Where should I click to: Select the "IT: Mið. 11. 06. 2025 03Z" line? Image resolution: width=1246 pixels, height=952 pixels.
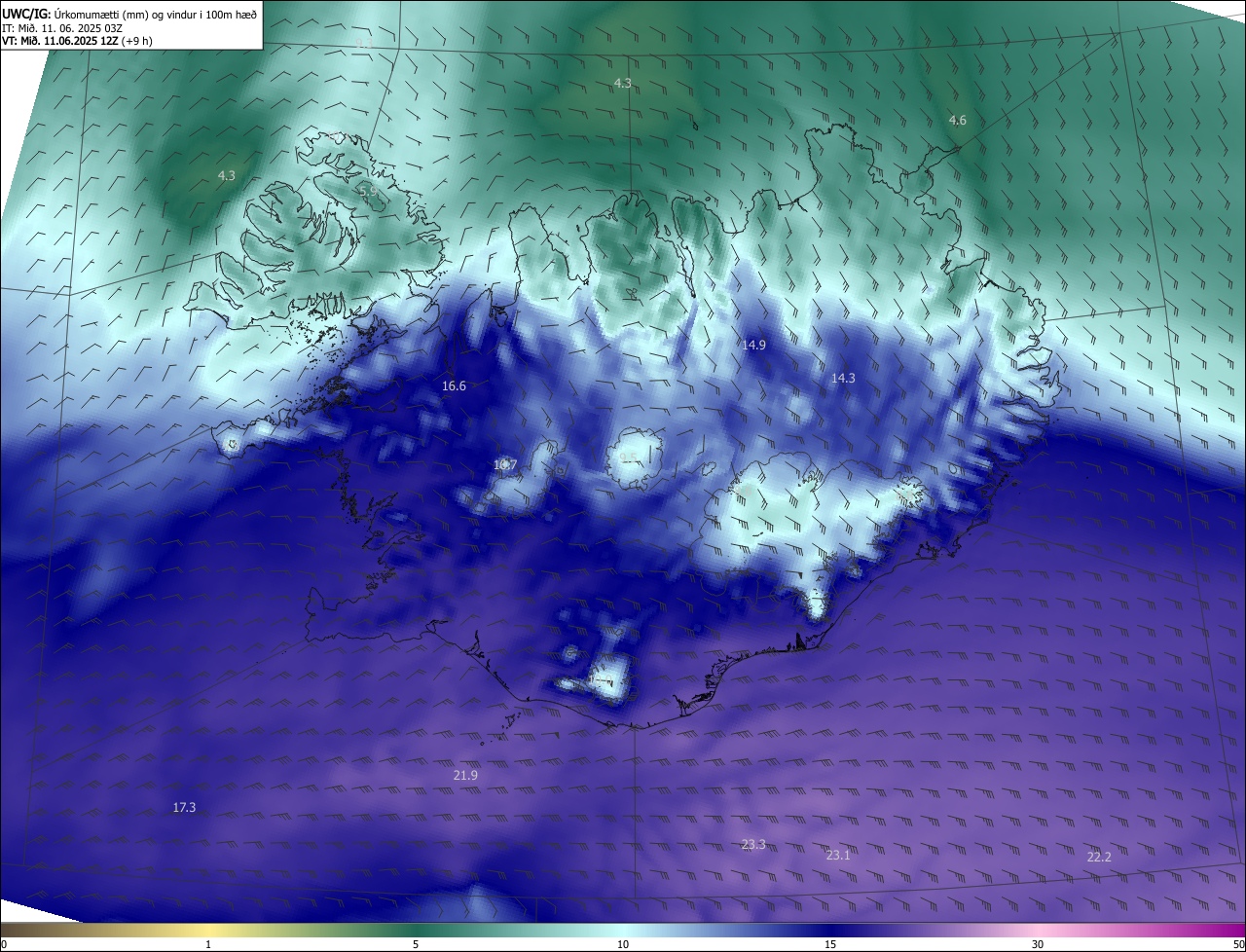[62, 28]
